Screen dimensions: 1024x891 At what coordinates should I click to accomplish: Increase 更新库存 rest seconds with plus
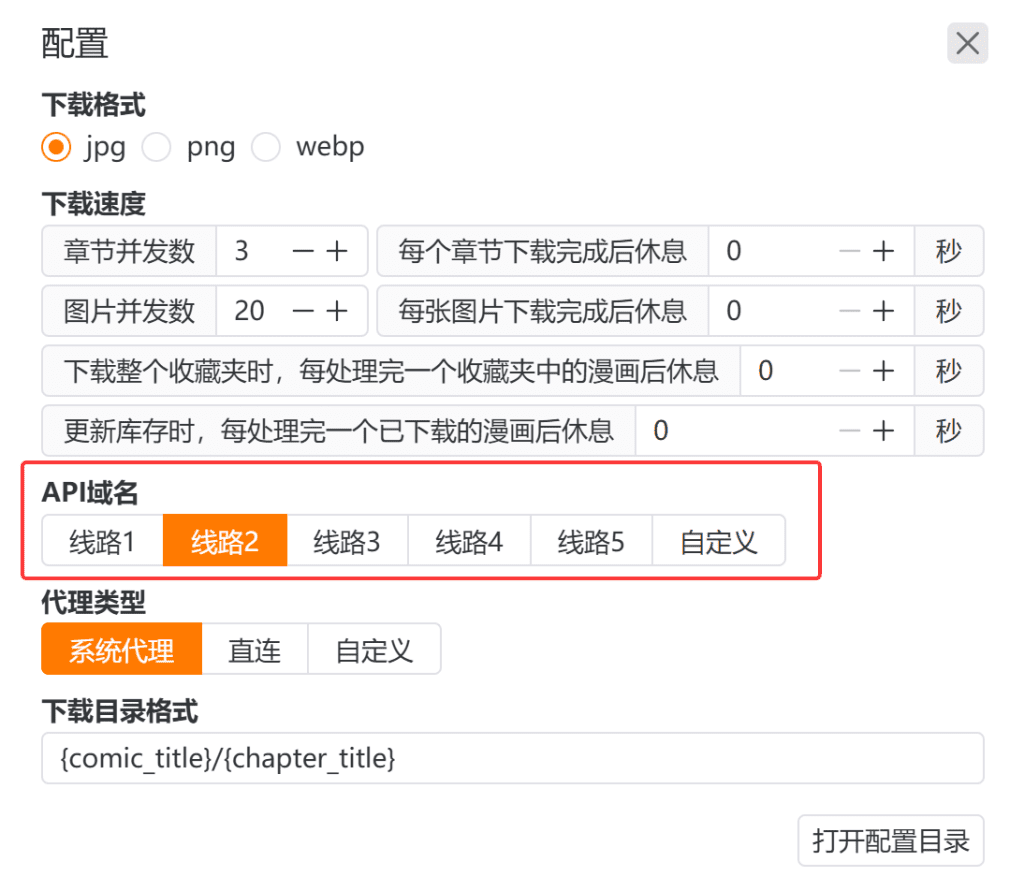pos(883,431)
